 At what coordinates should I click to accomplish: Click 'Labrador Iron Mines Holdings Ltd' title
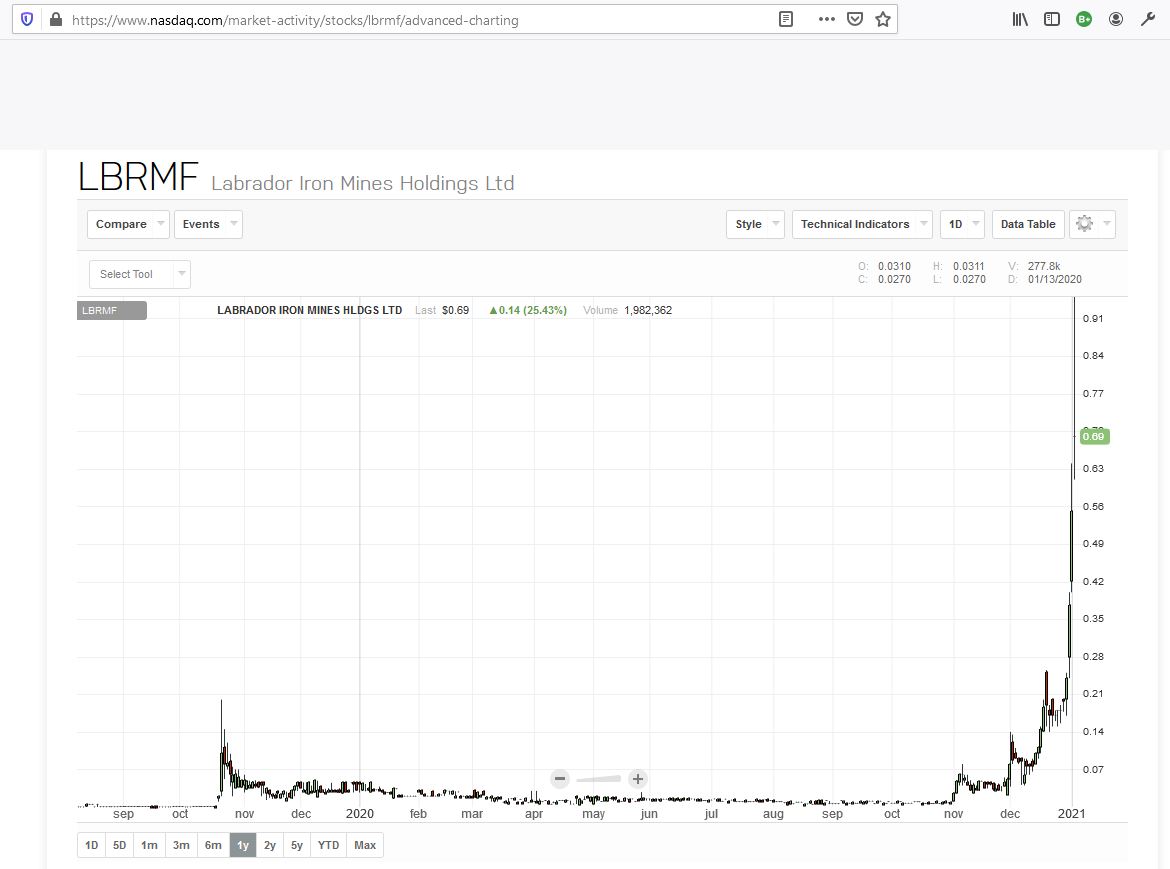coord(363,183)
